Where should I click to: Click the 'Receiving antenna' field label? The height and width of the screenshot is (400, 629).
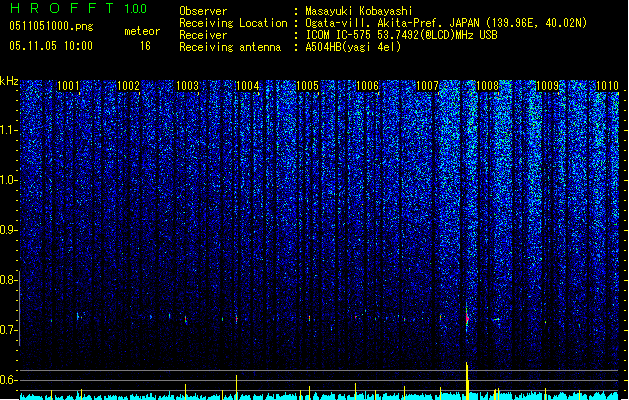[230, 47]
